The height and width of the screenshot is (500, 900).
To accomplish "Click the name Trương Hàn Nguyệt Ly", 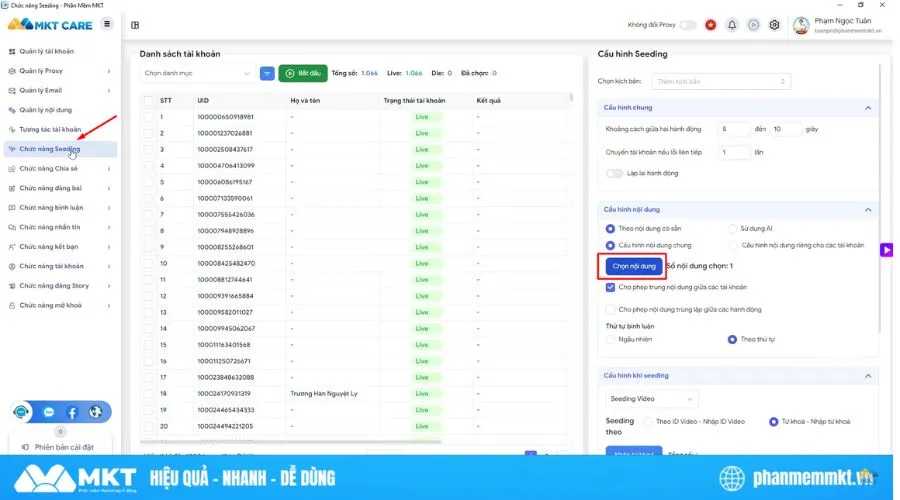I will pos(324,394).
